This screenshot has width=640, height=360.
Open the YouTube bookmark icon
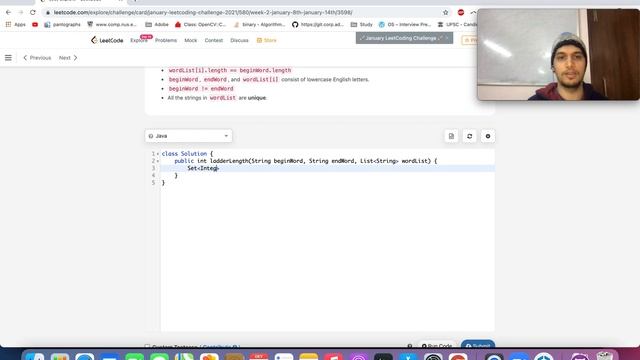coord(35,24)
